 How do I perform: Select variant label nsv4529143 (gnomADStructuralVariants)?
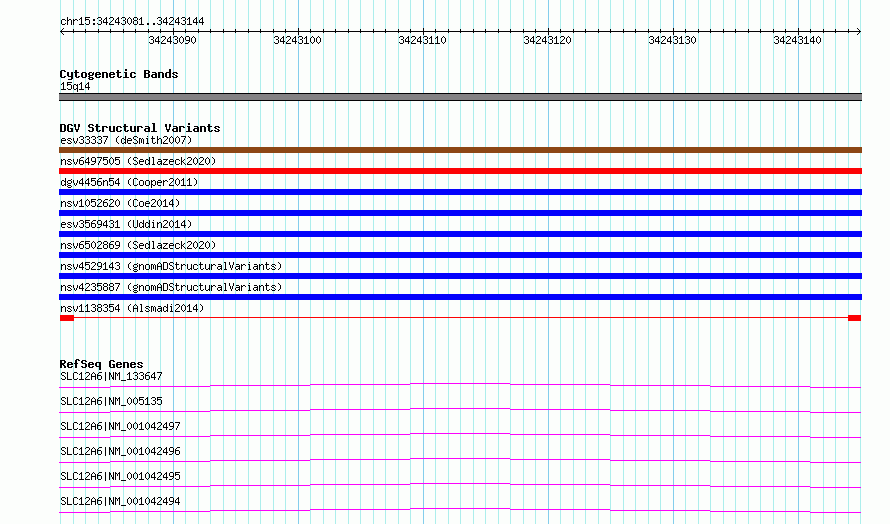tap(171, 266)
